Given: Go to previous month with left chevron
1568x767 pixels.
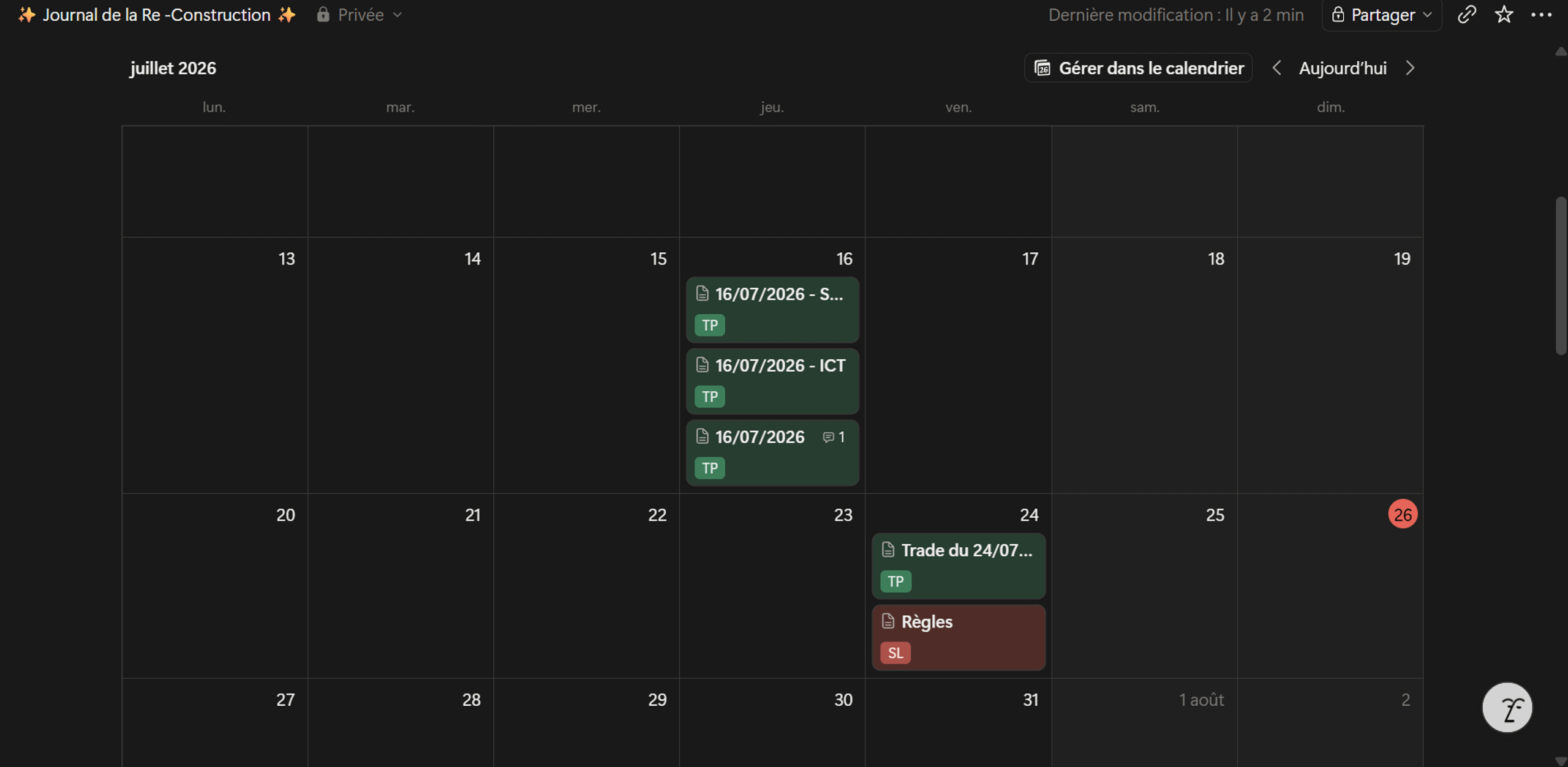Looking at the screenshot, I should pyautogui.click(x=1276, y=68).
